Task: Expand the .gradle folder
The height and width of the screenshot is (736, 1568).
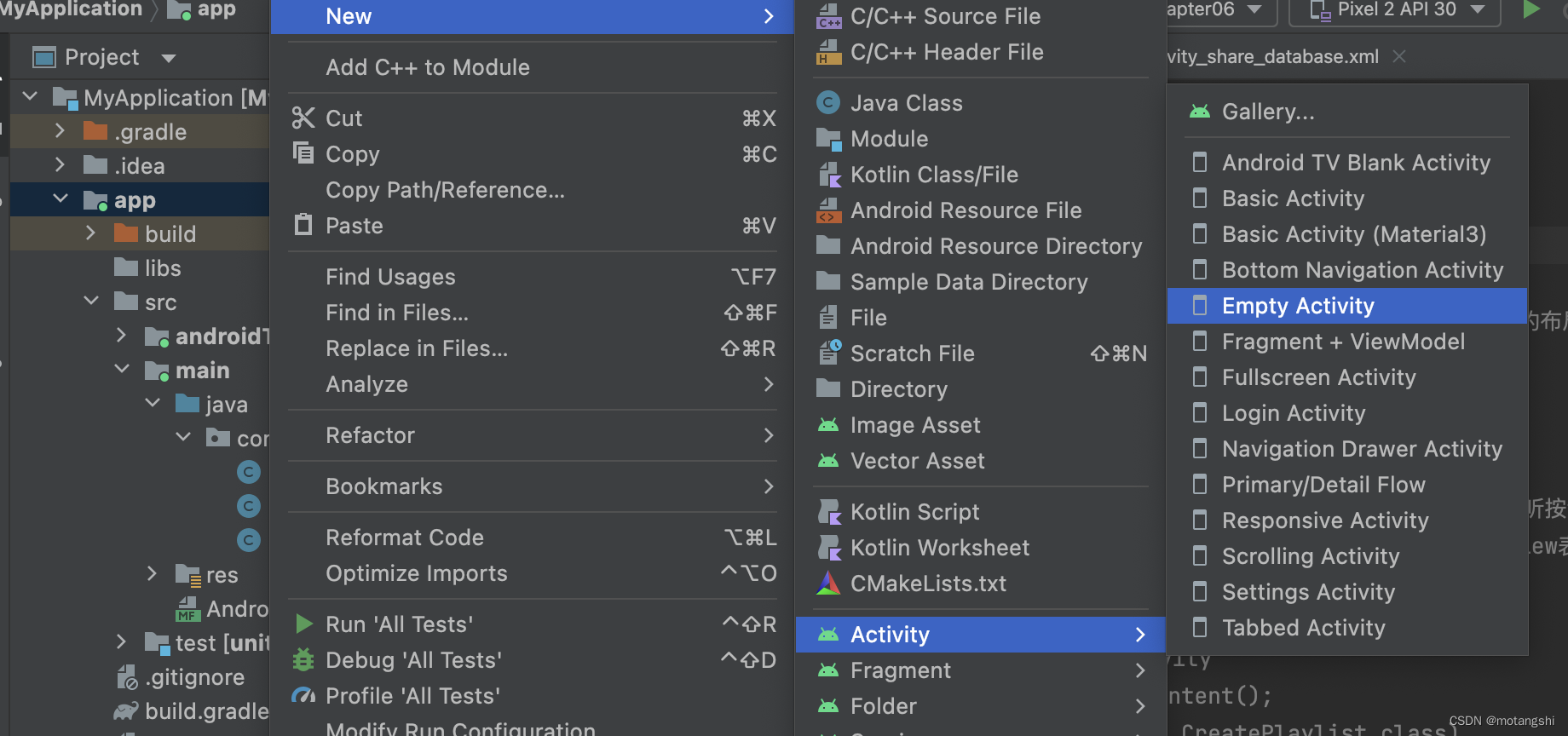Action: (60, 131)
